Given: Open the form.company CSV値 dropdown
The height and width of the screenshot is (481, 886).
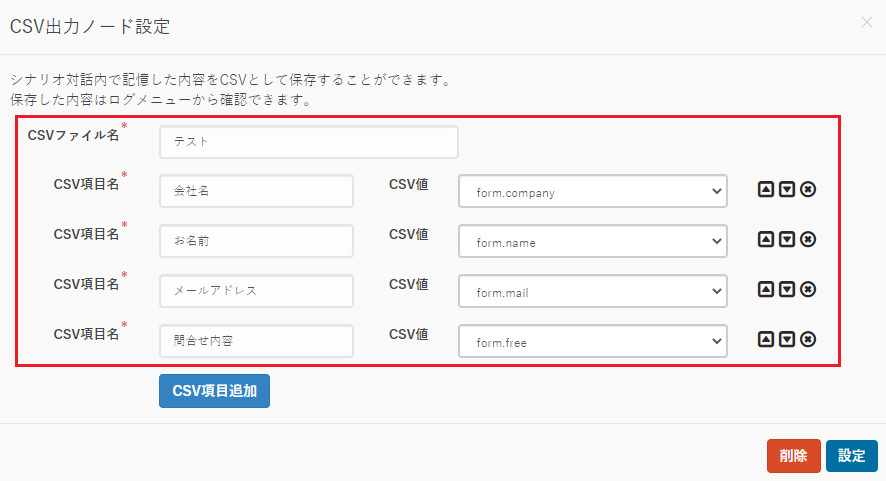Looking at the screenshot, I should (593, 191).
